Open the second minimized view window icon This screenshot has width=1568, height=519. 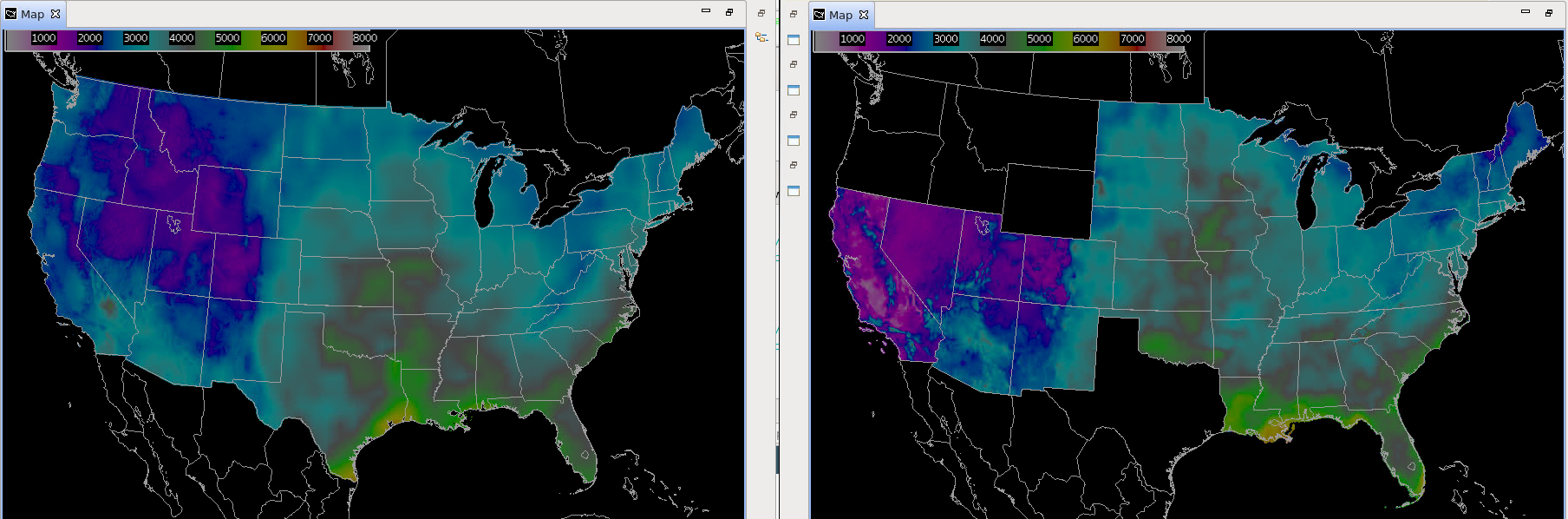click(x=794, y=89)
